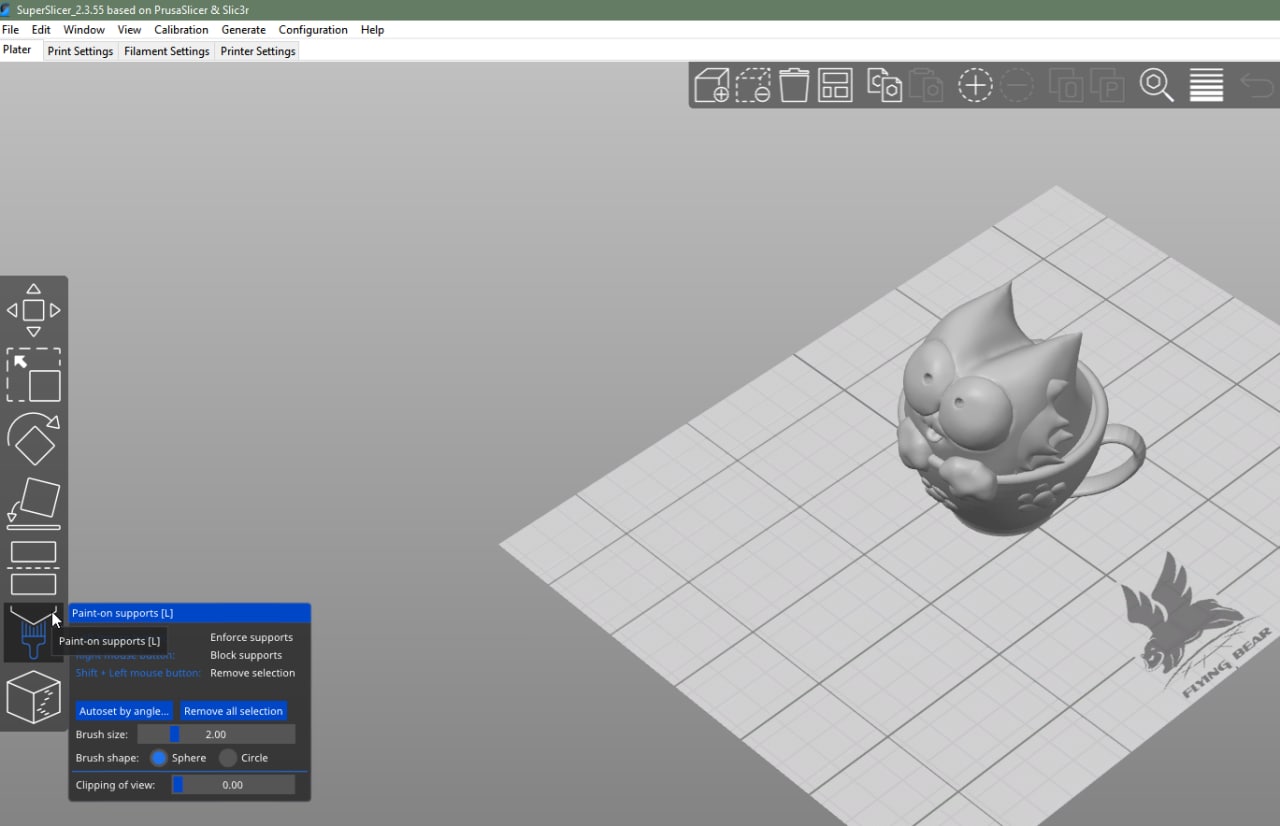
Task: Select the Rotate gizmo tool
Action: click(34, 438)
